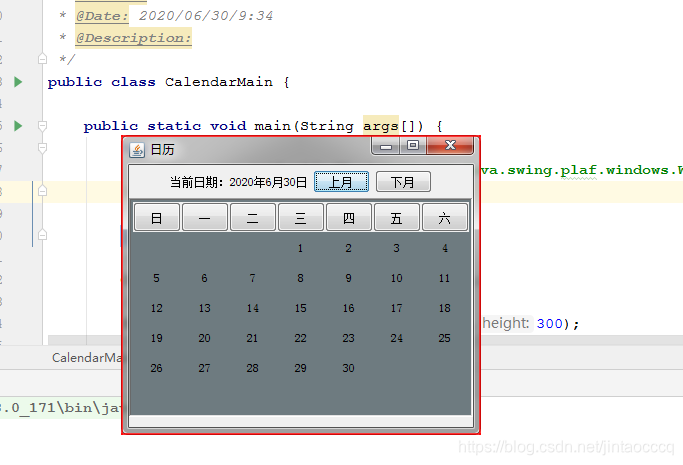683x465 pixels.
Task: Select day 24 in the calendar
Action: [396, 338]
